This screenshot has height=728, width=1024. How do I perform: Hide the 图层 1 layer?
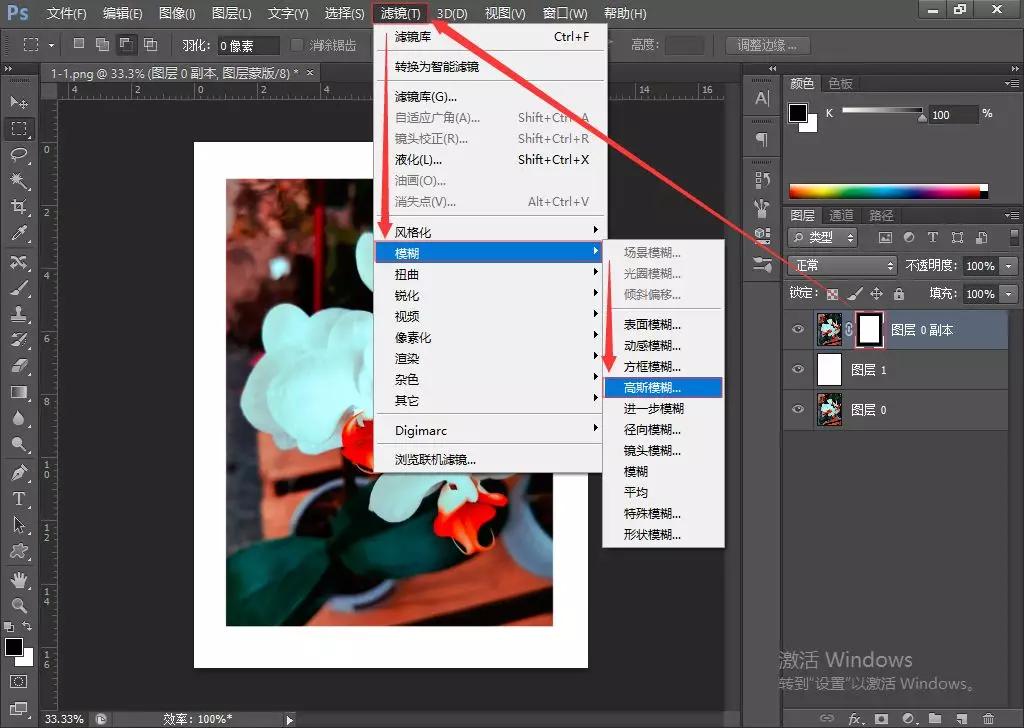(x=797, y=370)
